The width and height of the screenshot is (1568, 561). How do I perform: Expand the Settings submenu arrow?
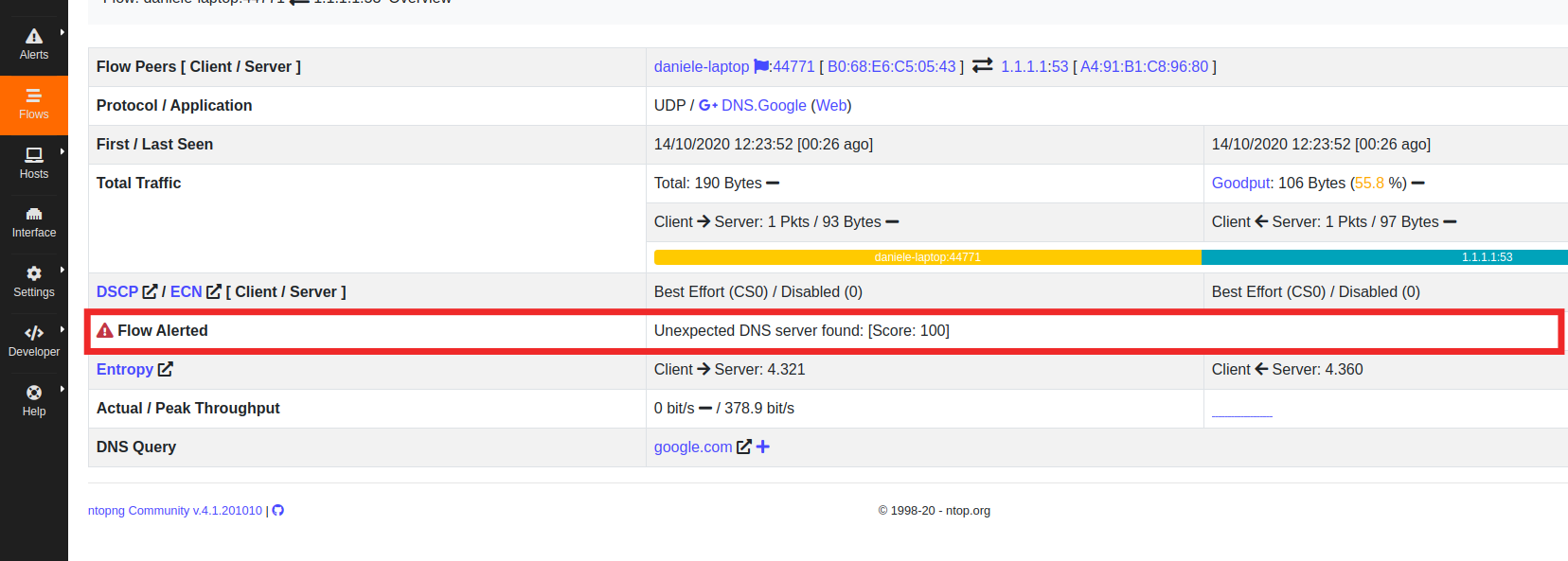click(x=62, y=270)
